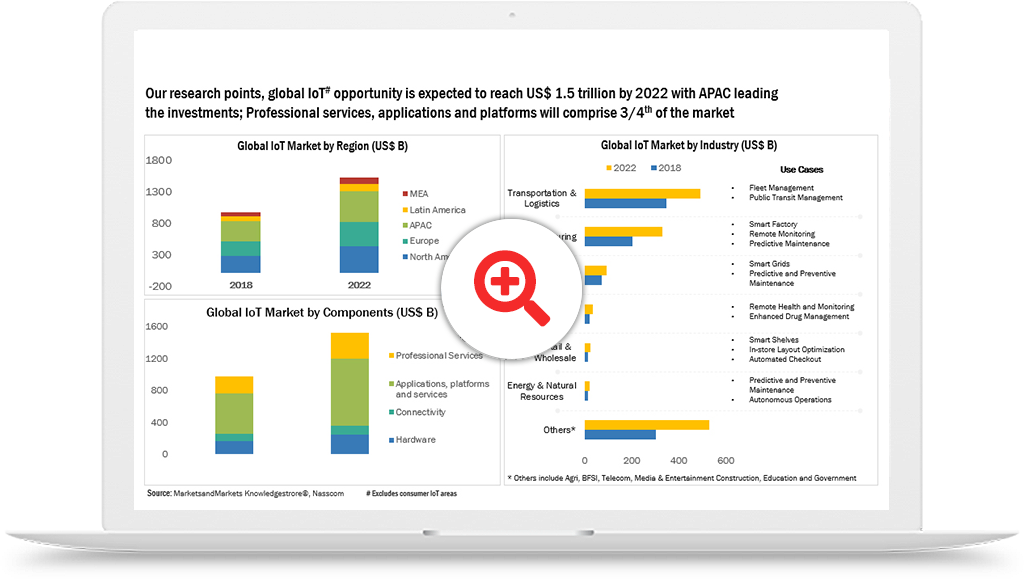Click the Fleet Management use case text
Image resolution: width=1024 pixels, height=579 pixels.
(x=781, y=188)
